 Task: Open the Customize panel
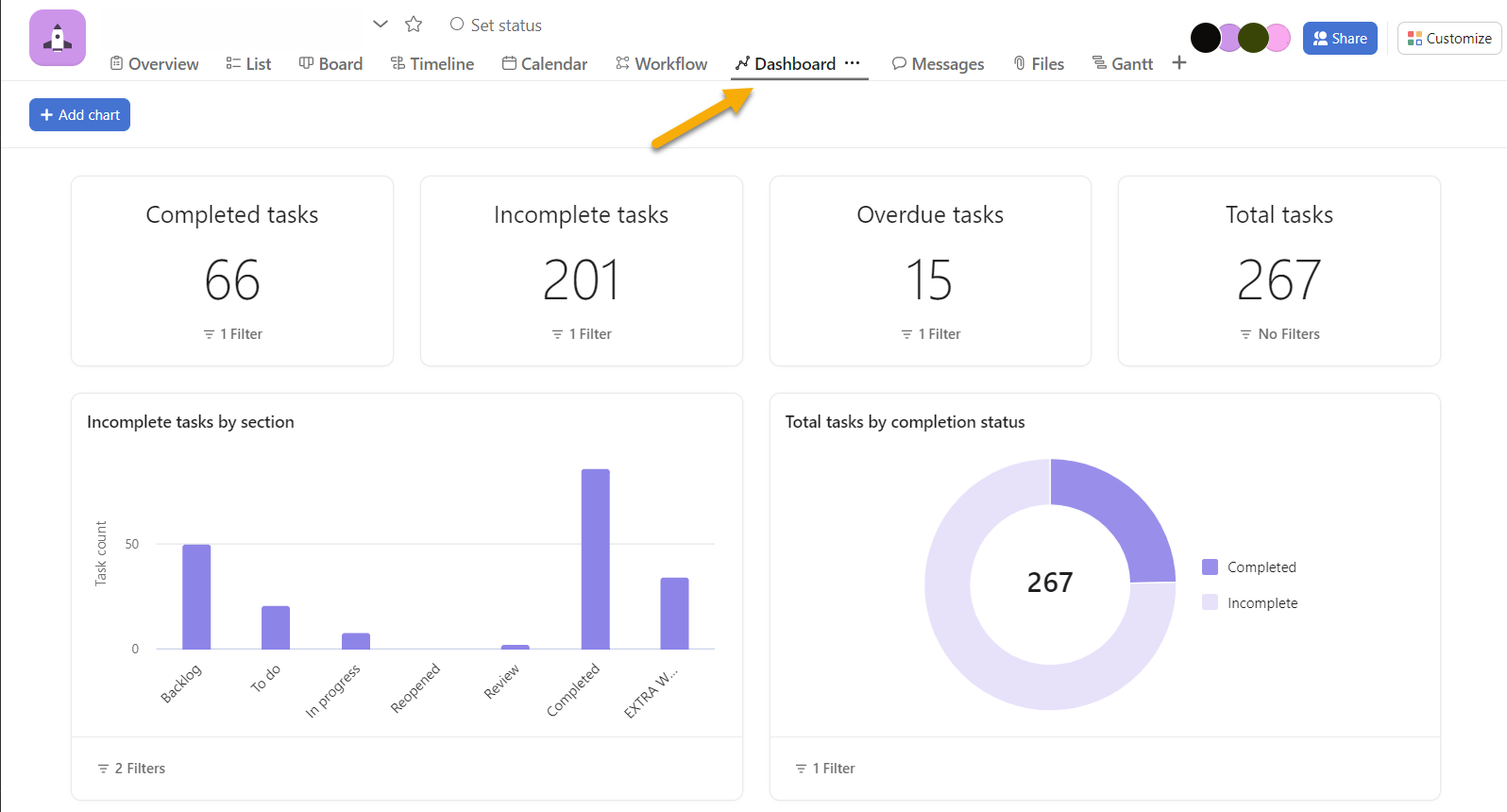[1449, 39]
